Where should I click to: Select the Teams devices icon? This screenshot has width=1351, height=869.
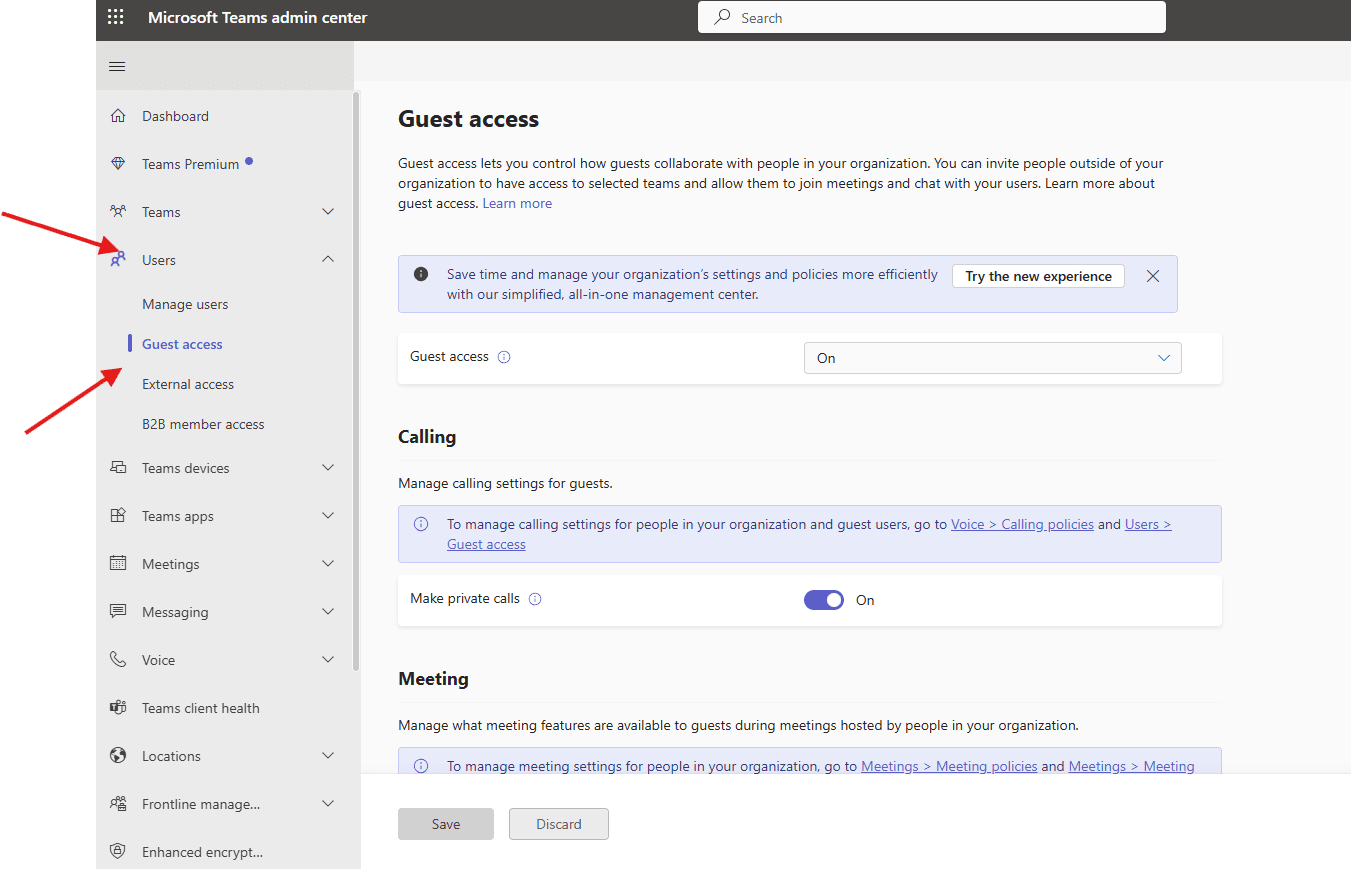pyautogui.click(x=117, y=467)
